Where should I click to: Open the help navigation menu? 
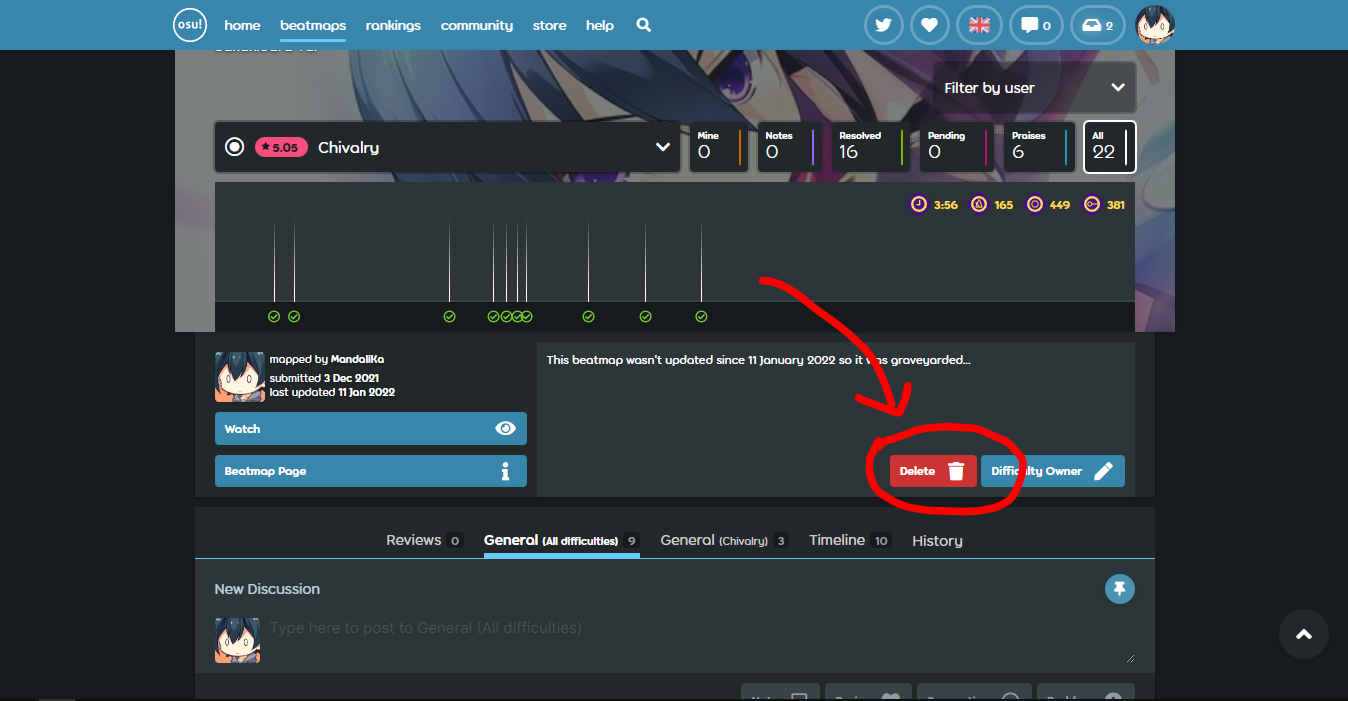coord(600,25)
